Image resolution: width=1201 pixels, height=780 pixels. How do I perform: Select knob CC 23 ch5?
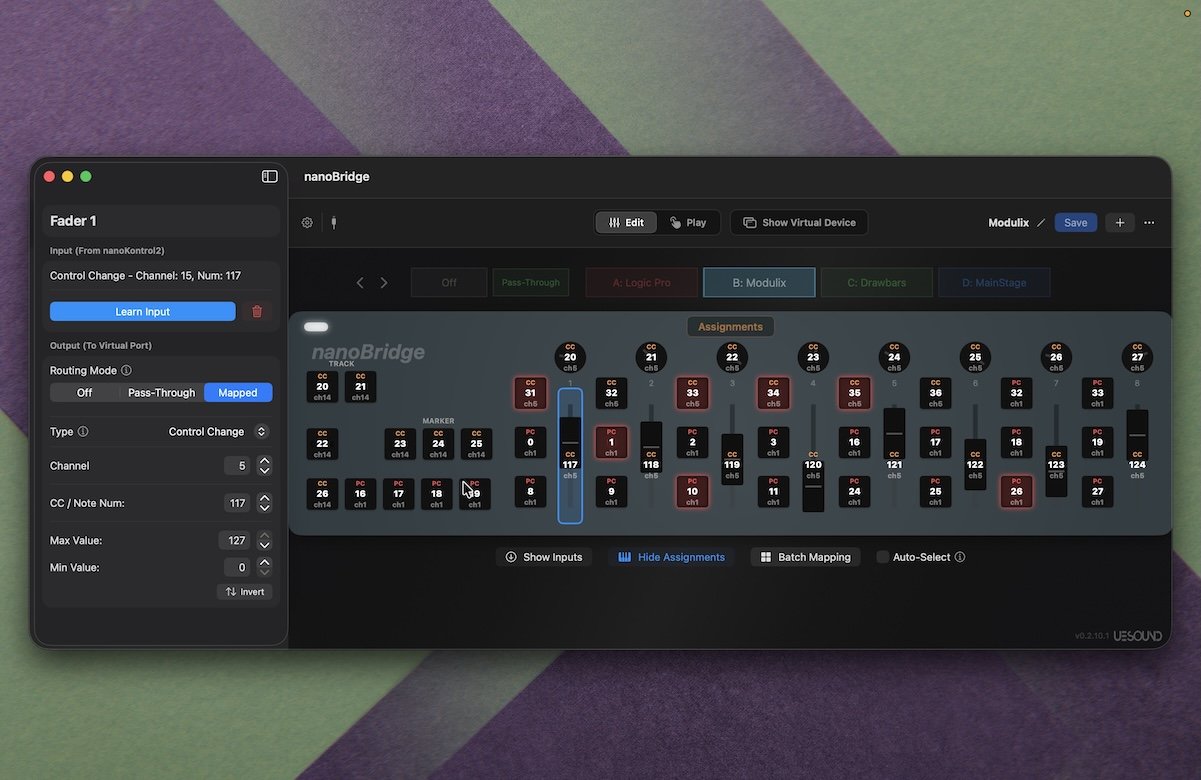pos(813,357)
